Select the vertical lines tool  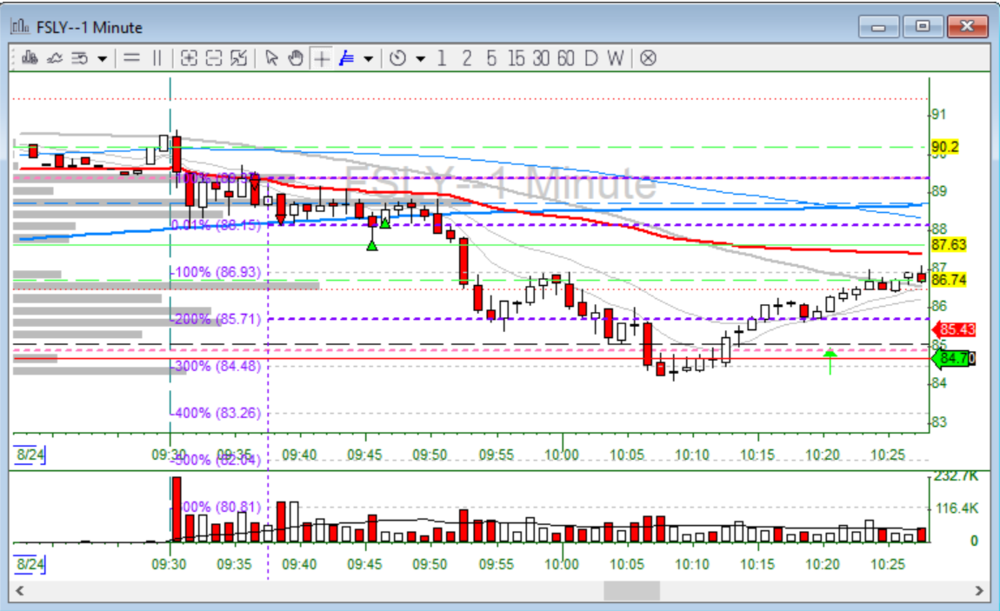[x=156, y=58]
